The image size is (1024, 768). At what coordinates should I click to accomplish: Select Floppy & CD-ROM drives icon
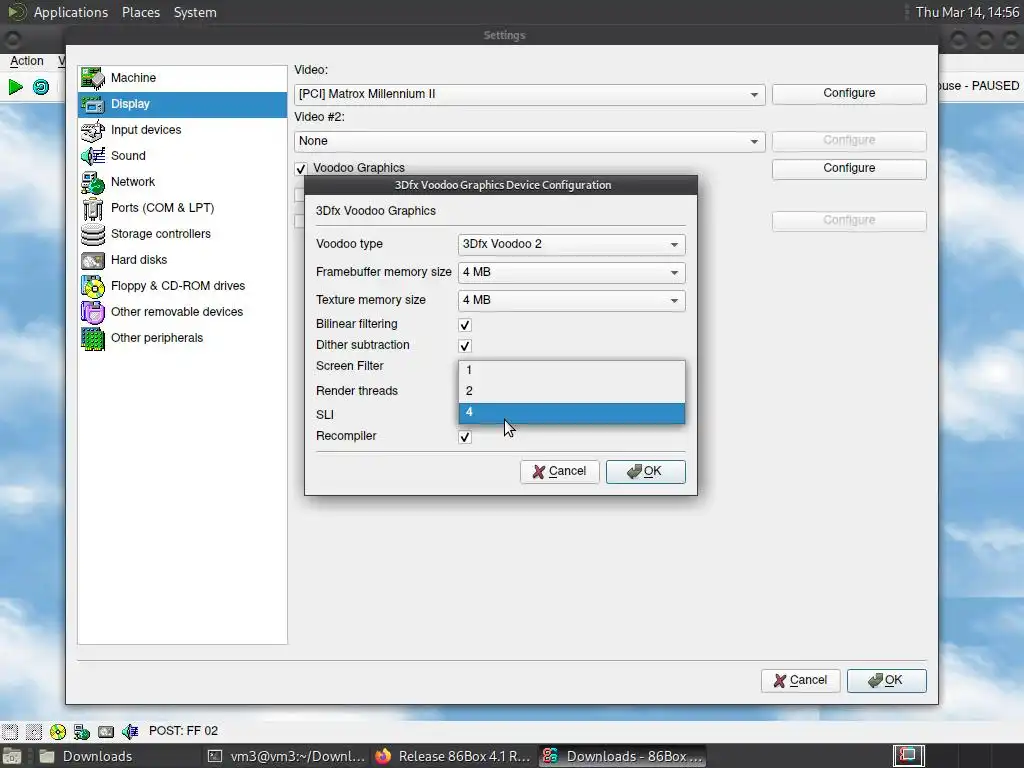pos(93,287)
